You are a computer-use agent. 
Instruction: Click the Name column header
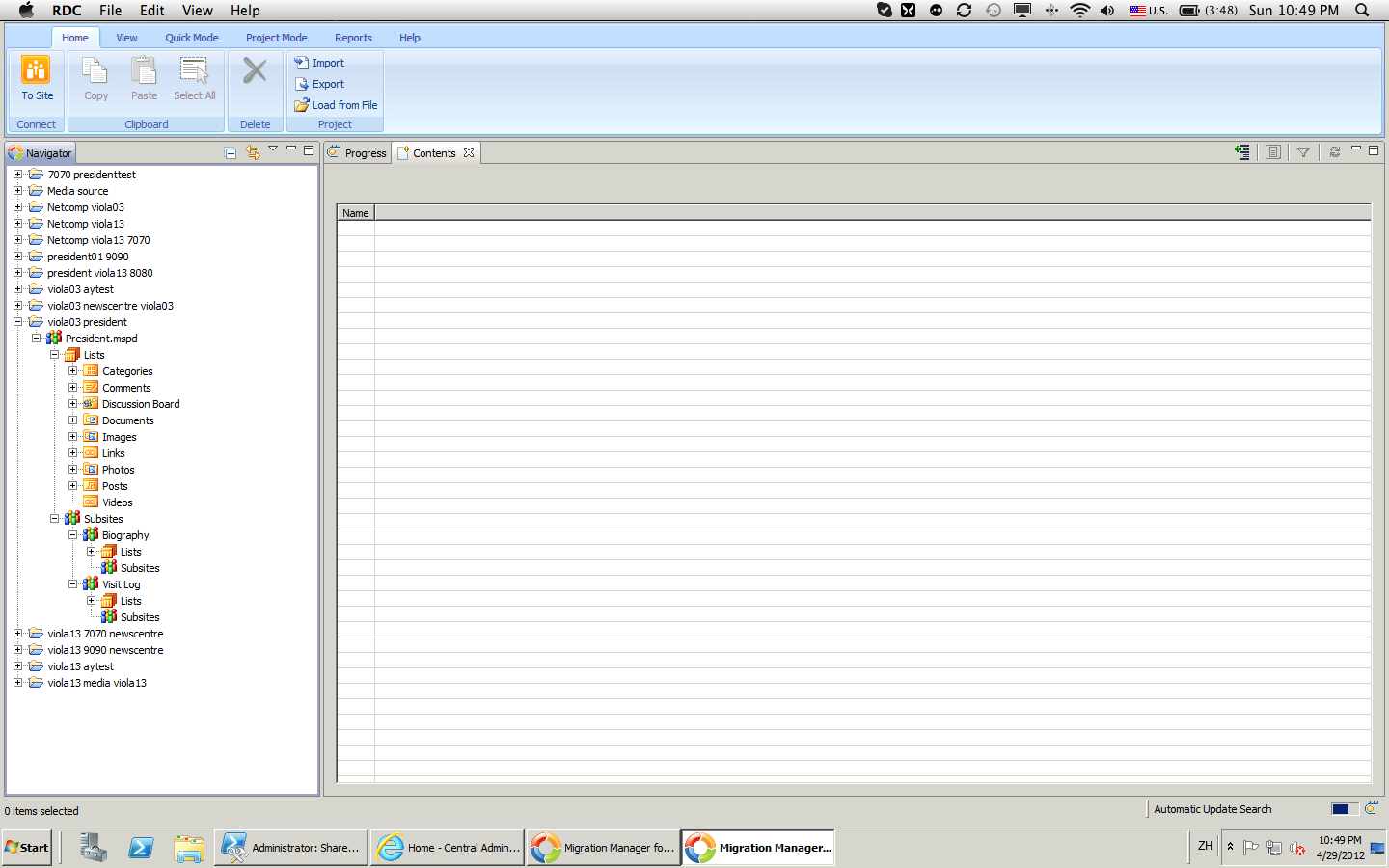coord(356,213)
